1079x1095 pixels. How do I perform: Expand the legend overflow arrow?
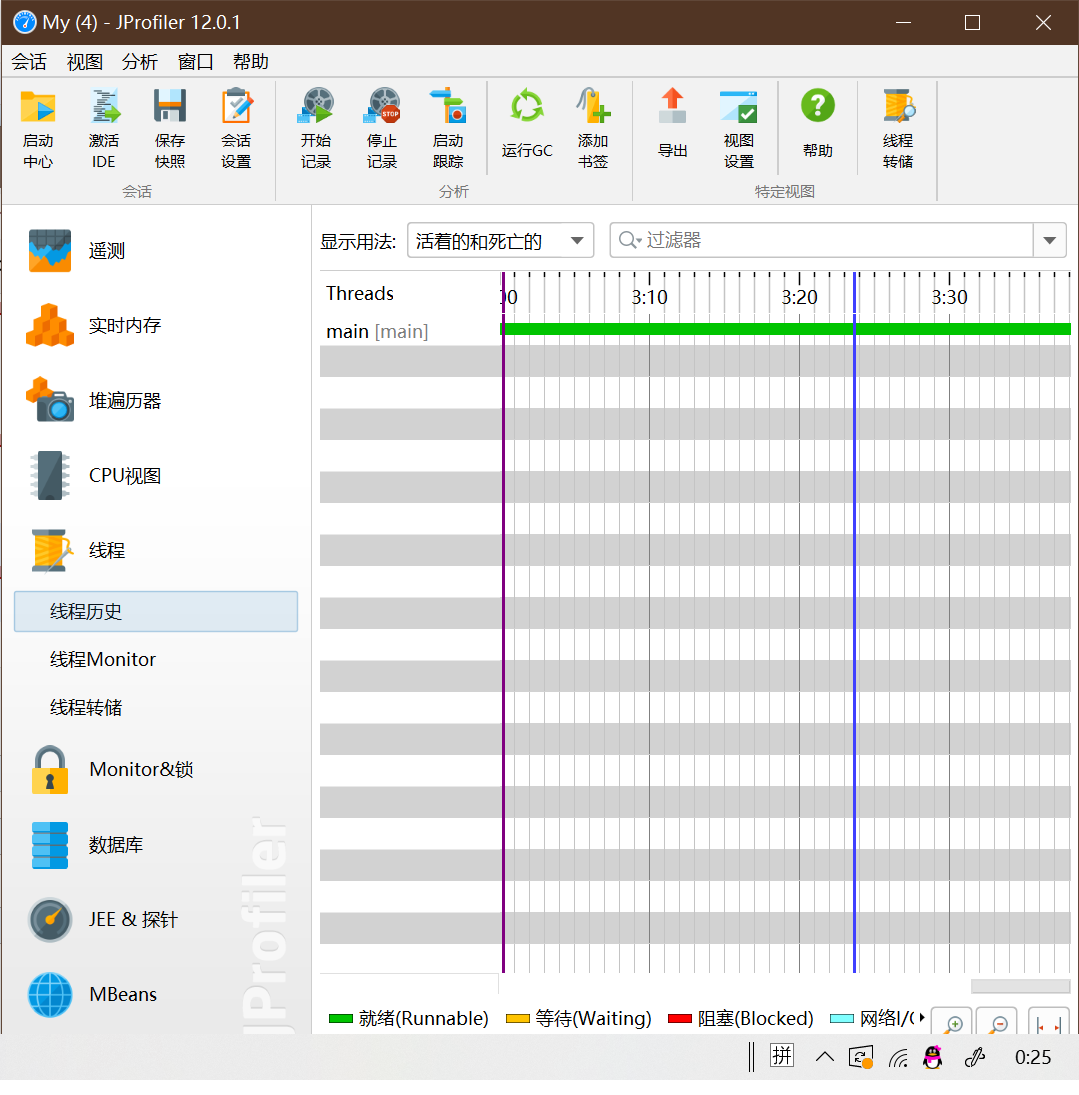point(922,1017)
